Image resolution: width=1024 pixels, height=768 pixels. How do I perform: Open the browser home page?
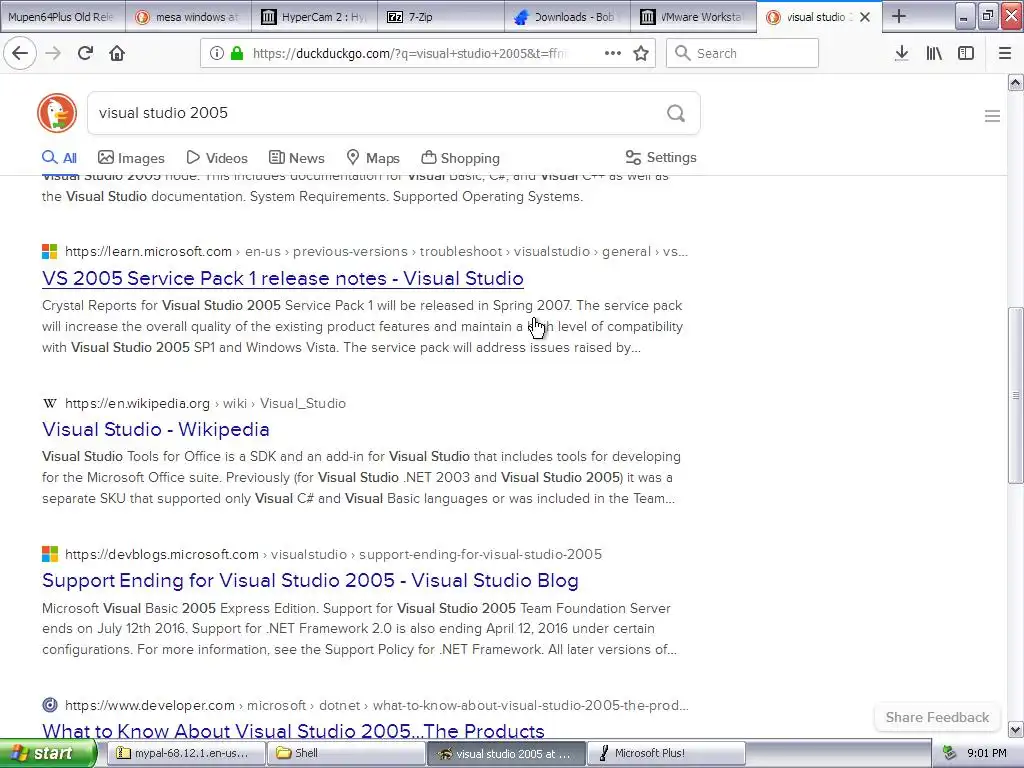pyautogui.click(x=117, y=53)
